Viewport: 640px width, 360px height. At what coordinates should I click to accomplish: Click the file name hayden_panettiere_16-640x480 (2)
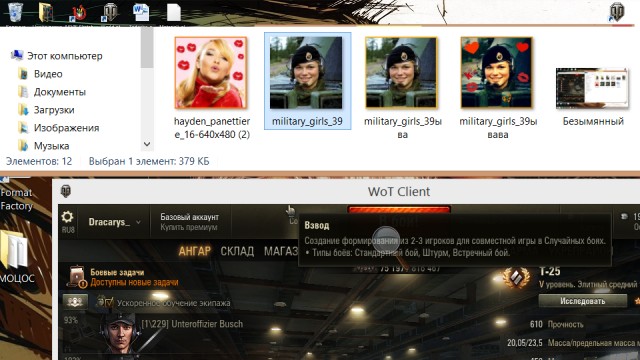coord(212,128)
